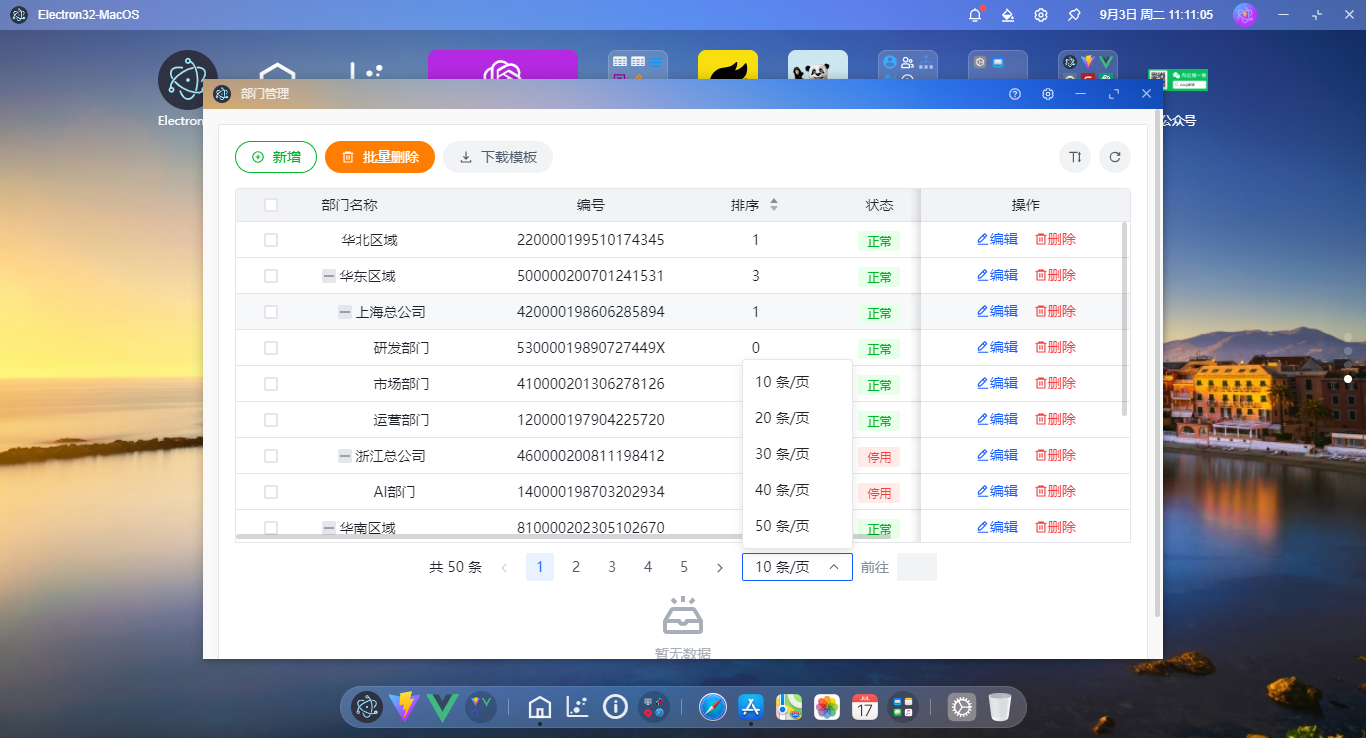Open the notification bell in the system tray
The width and height of the screenshot is (1366, 738).
(x=974, y=14)
